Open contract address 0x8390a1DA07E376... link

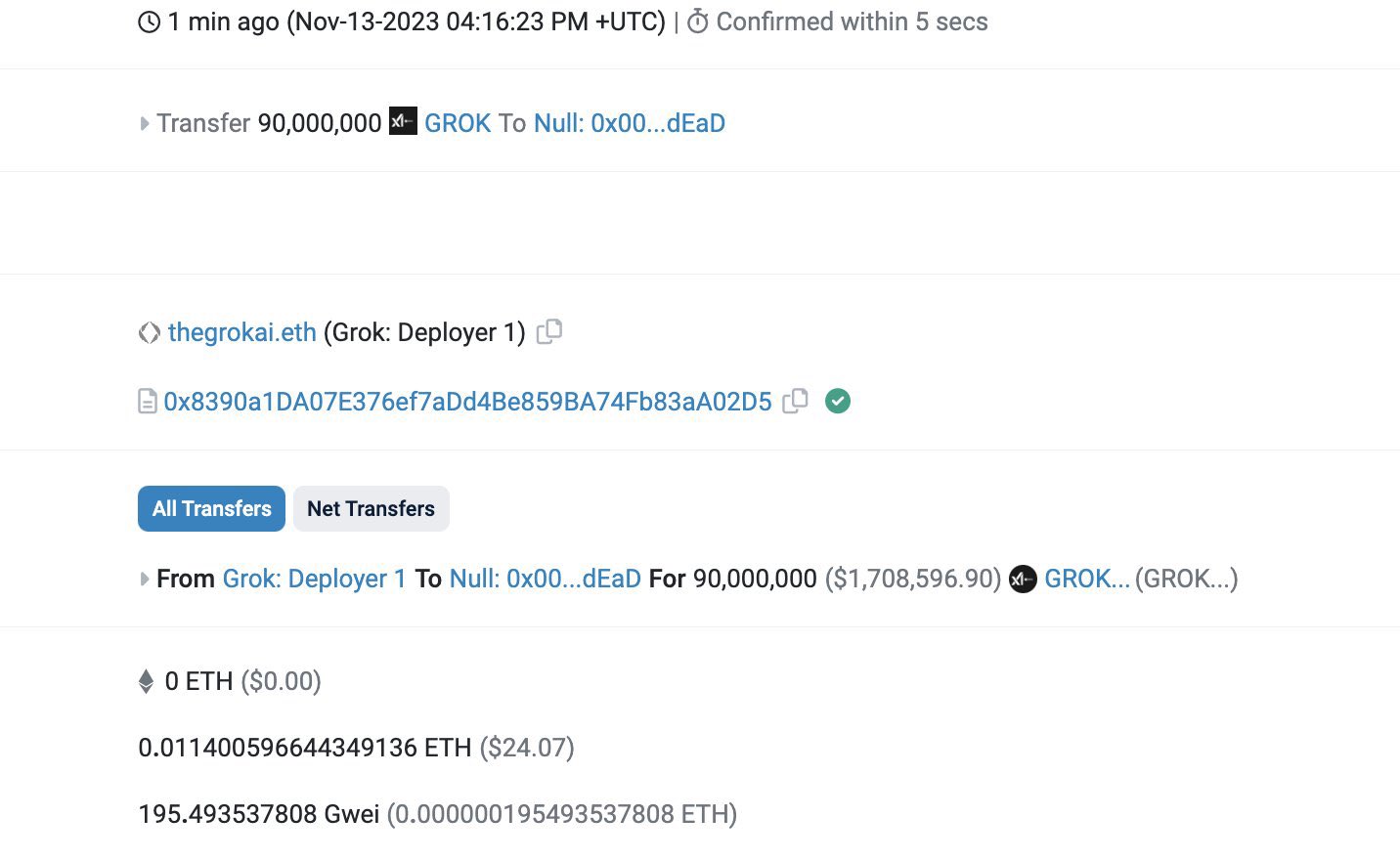coord(467,402)
